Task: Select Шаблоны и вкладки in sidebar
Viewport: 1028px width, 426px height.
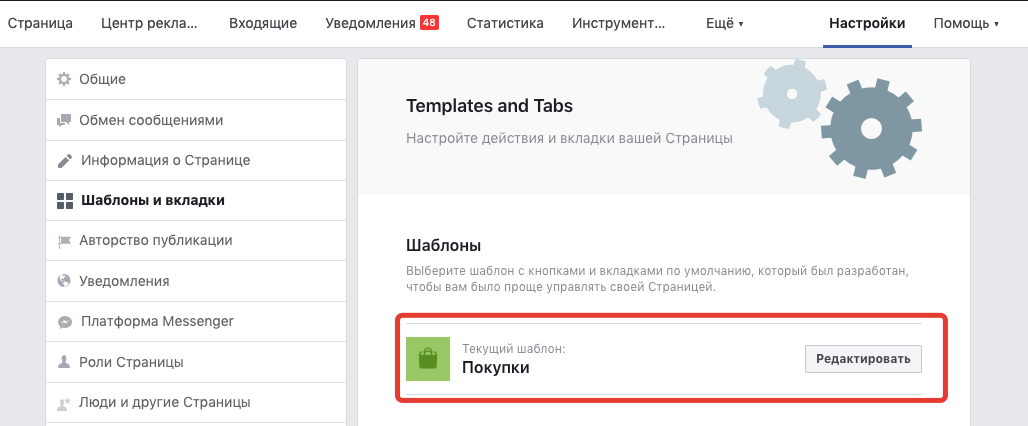Action: click(x=196, y=201)
